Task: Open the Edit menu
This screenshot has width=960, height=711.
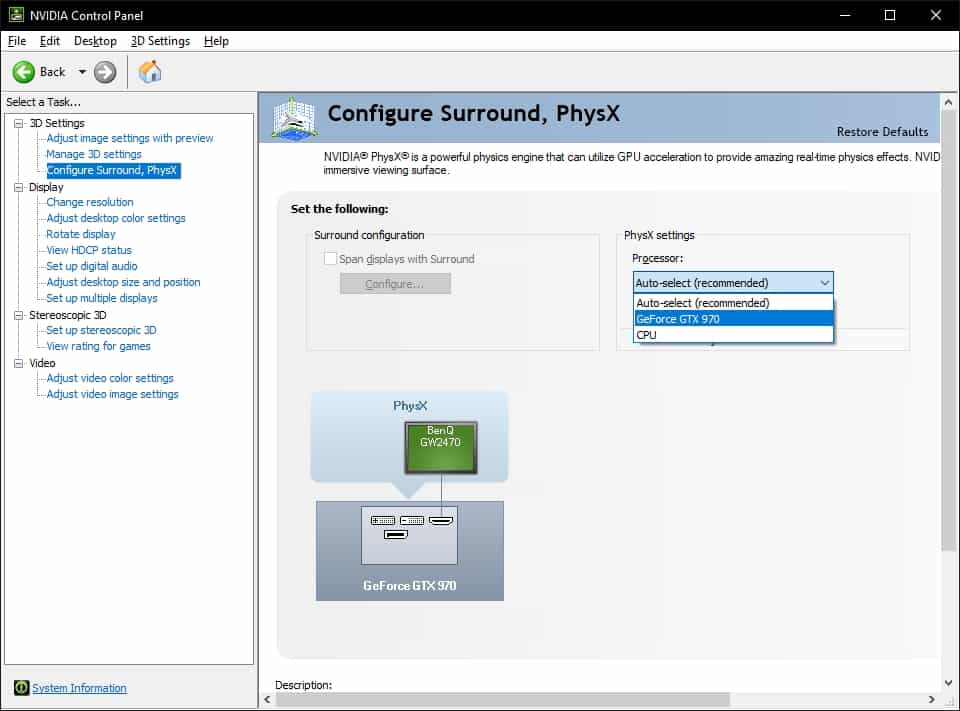Action: (50, 41)
